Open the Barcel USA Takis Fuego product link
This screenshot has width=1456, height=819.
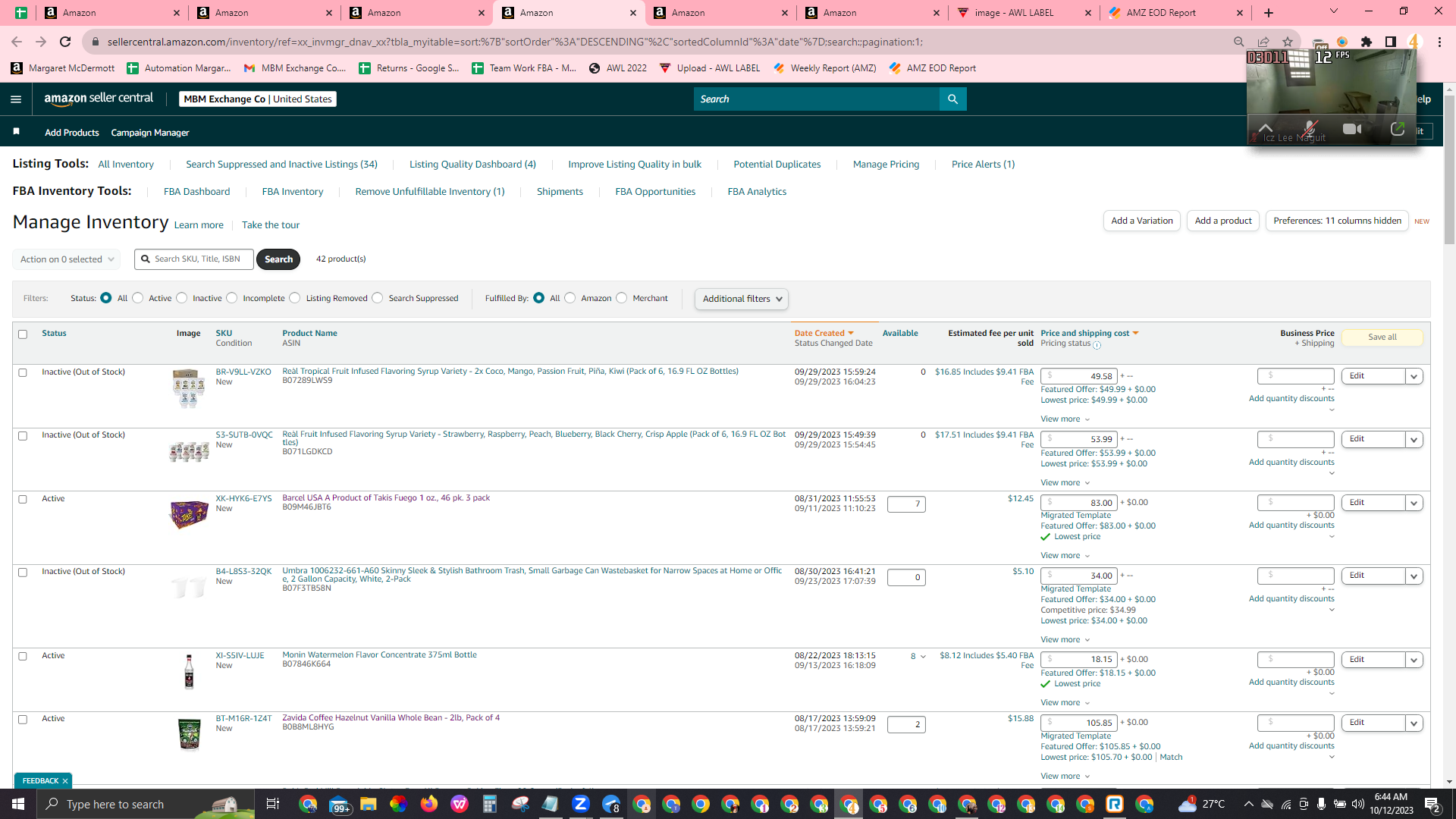[386, 498]
